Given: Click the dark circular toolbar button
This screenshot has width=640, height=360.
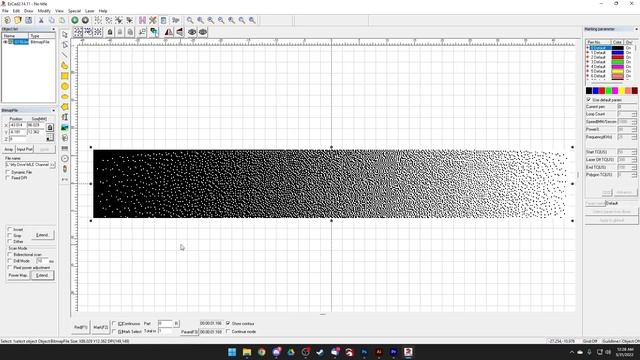Looking at the screenshot, I should 85,20.
